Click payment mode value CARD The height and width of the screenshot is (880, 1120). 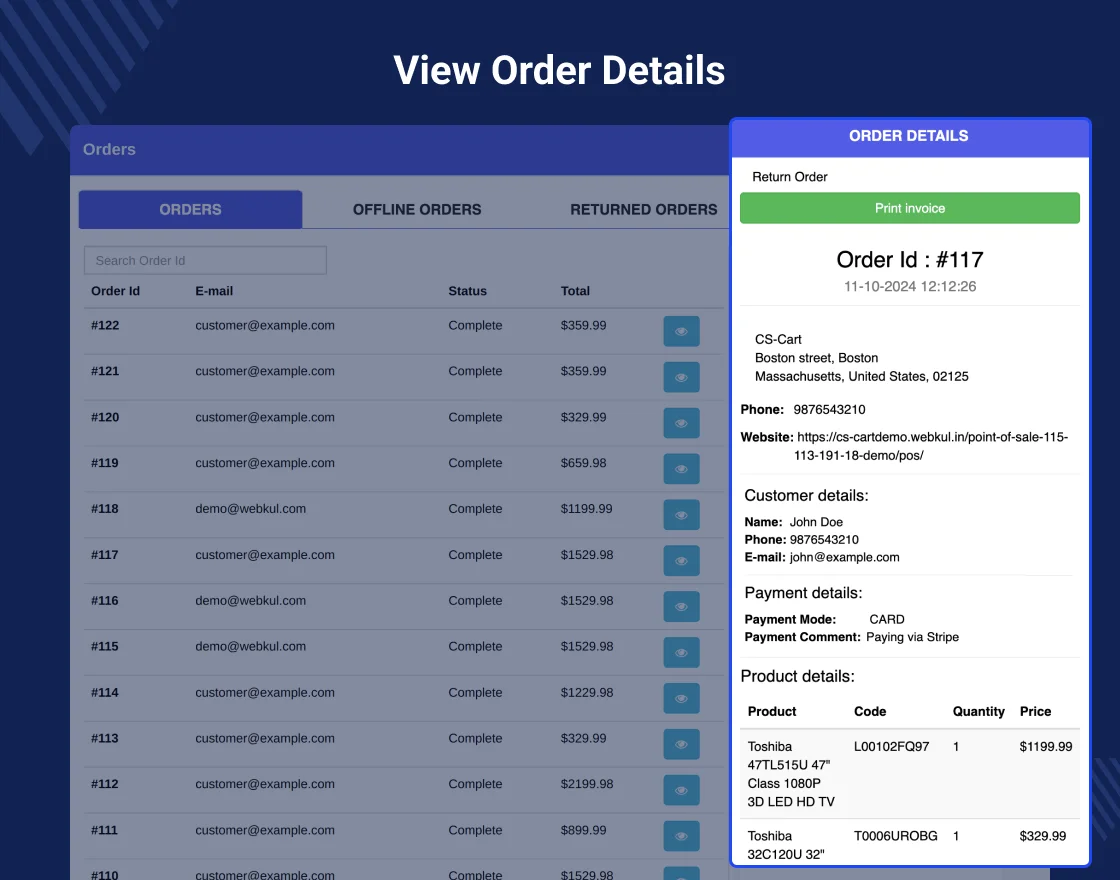click(x=886, y=619)
